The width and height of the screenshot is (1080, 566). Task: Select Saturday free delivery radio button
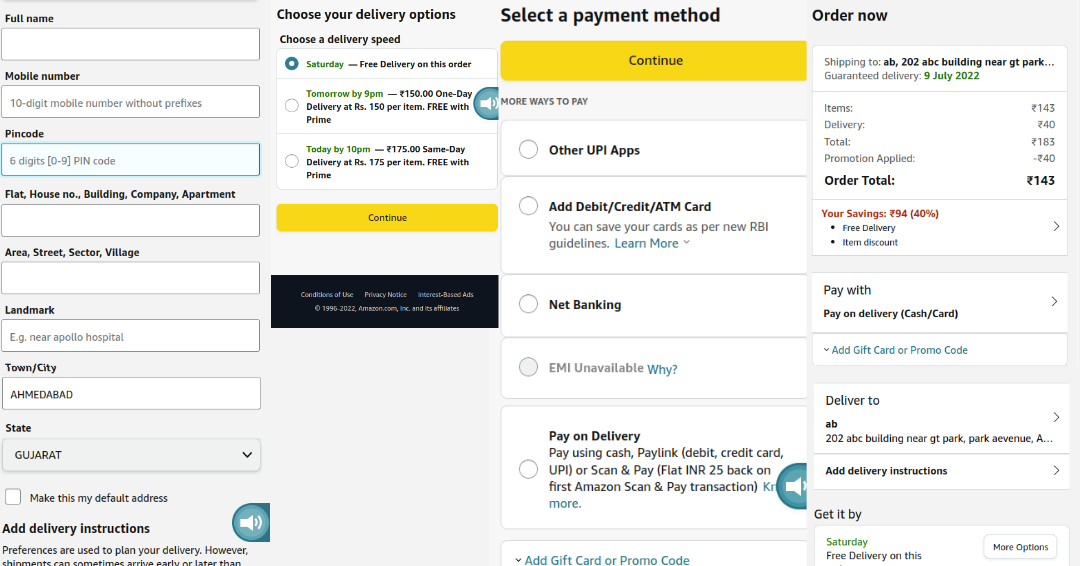pyautogui.click(x=292, y=63)
